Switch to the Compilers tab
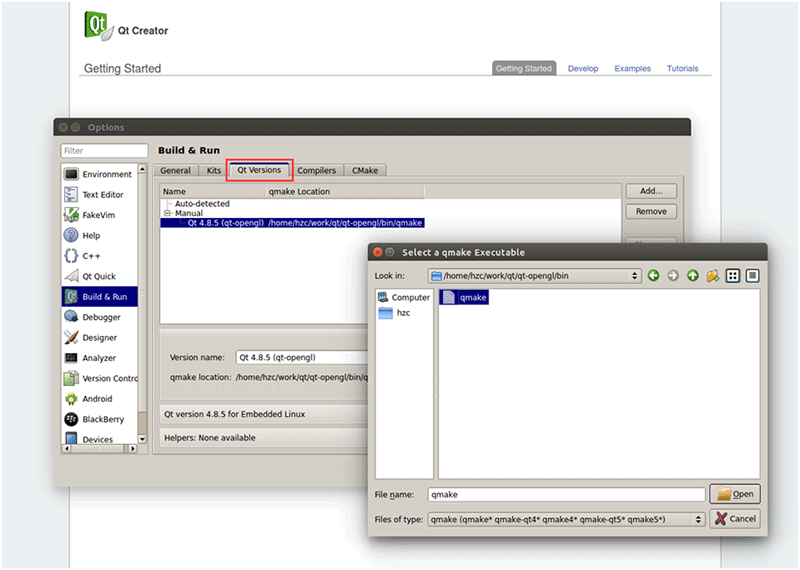Image resolution: width=800 pixels, height=570 pixels. pyautogui.click(x=316, y=170)
